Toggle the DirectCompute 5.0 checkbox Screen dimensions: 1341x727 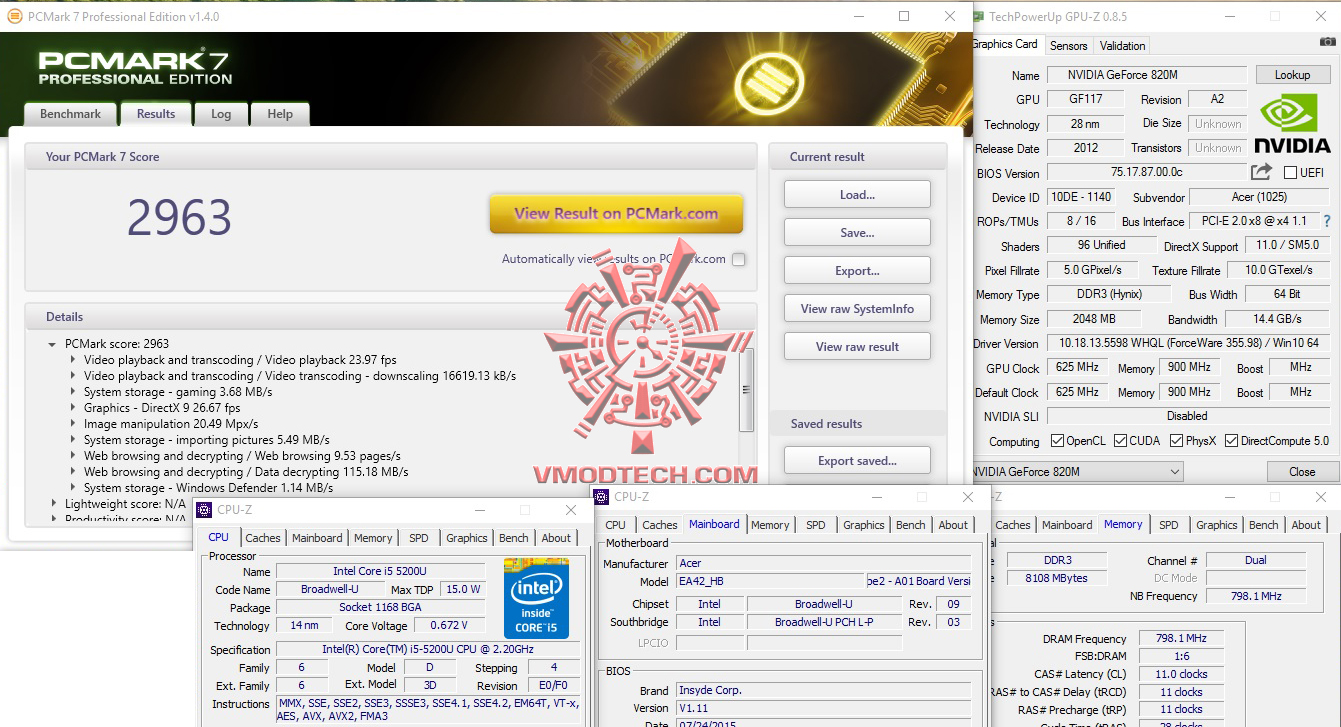1231,441
